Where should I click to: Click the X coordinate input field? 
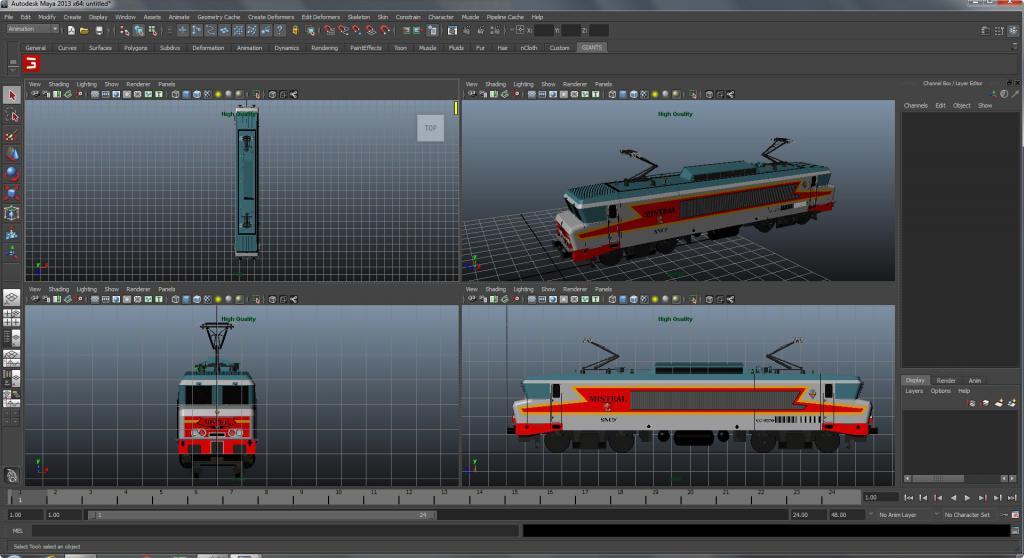[543, 30]
